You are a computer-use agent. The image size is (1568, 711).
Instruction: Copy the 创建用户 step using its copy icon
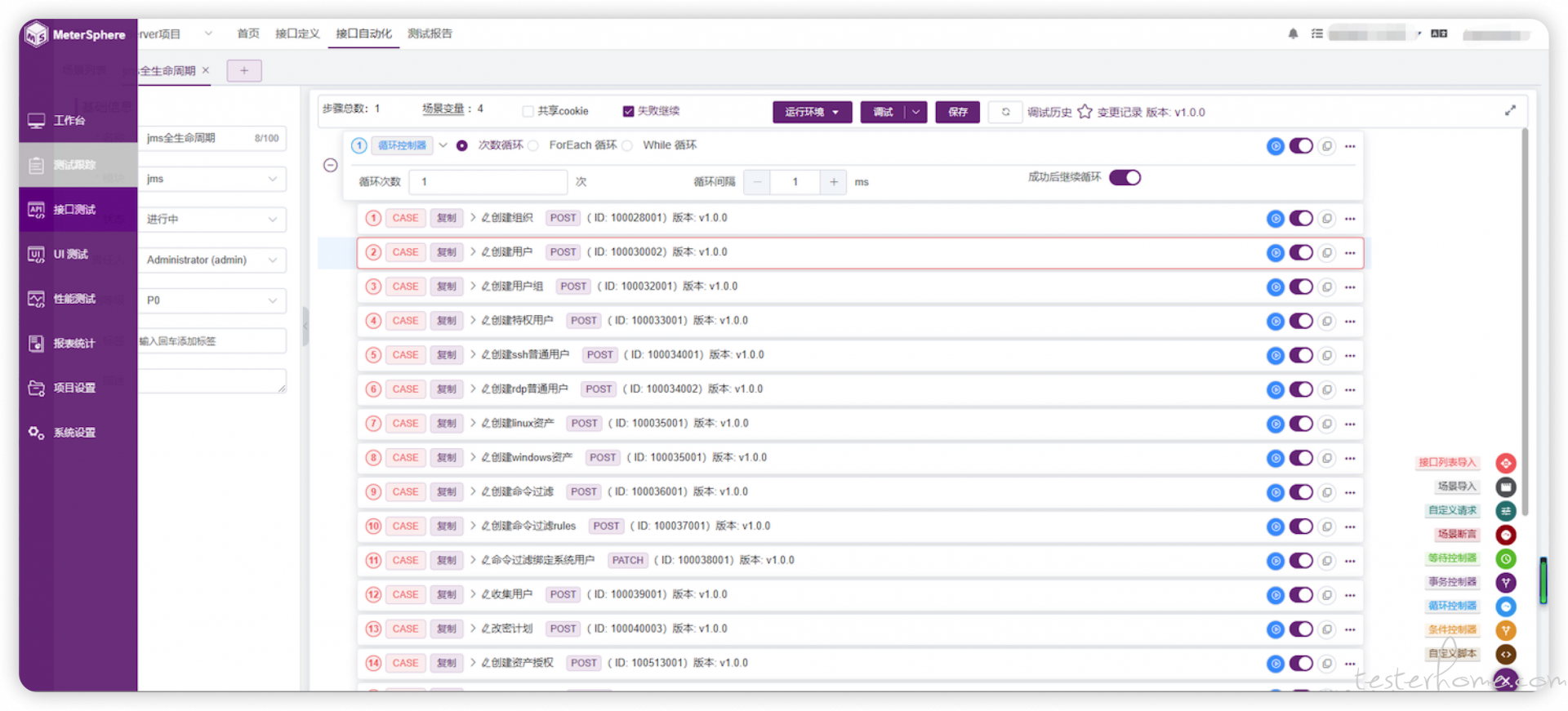tap(1327, 252)
